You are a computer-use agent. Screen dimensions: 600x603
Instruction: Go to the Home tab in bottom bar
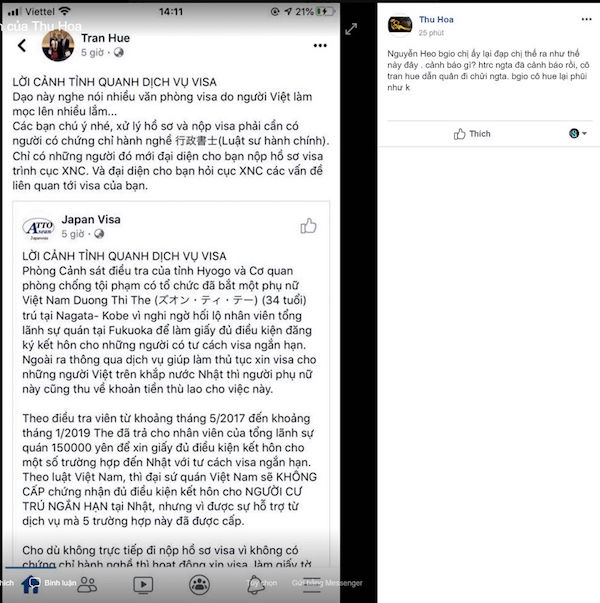tap(31, 585)
